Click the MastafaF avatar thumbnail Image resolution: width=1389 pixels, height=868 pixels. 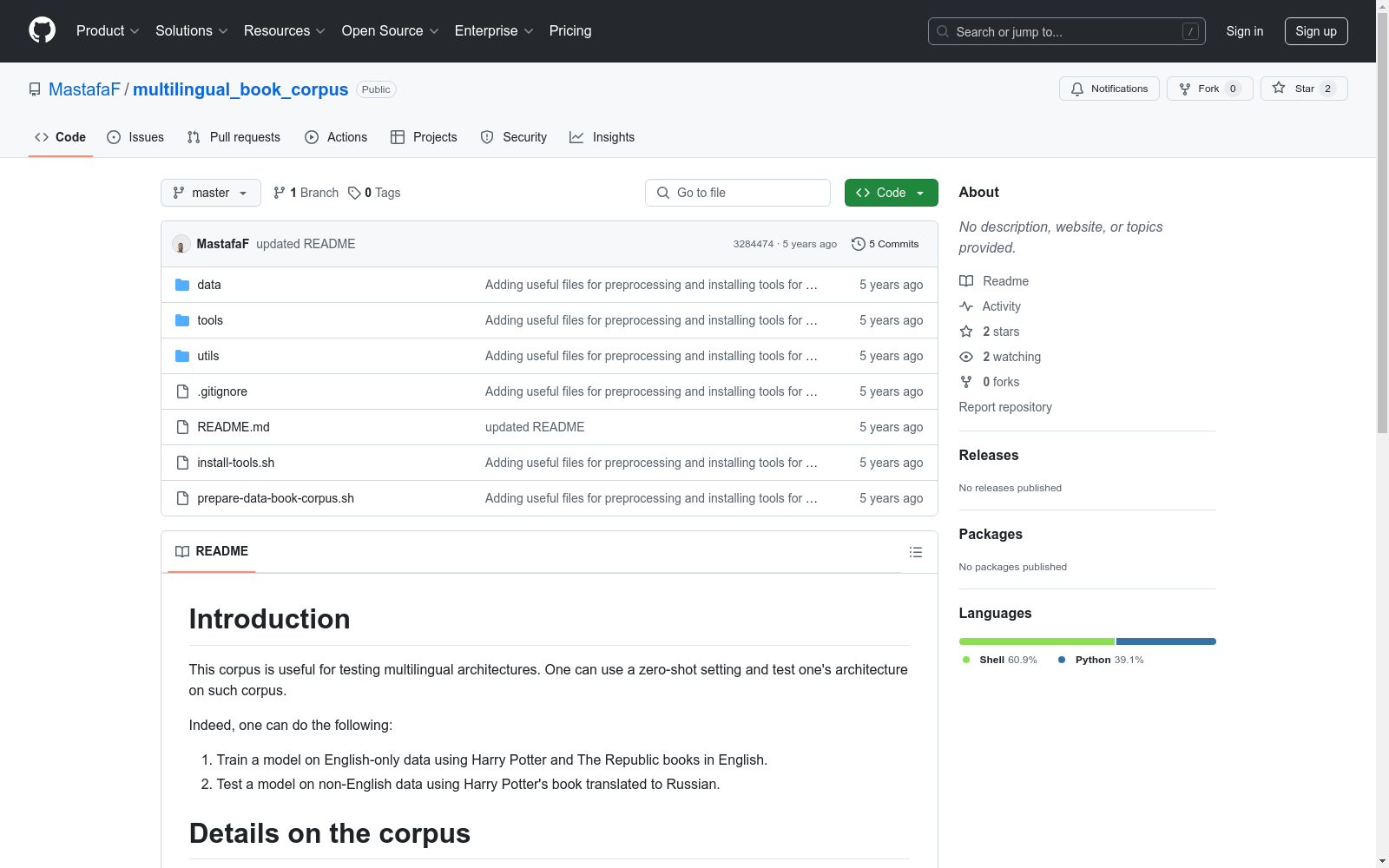[181, 244]
